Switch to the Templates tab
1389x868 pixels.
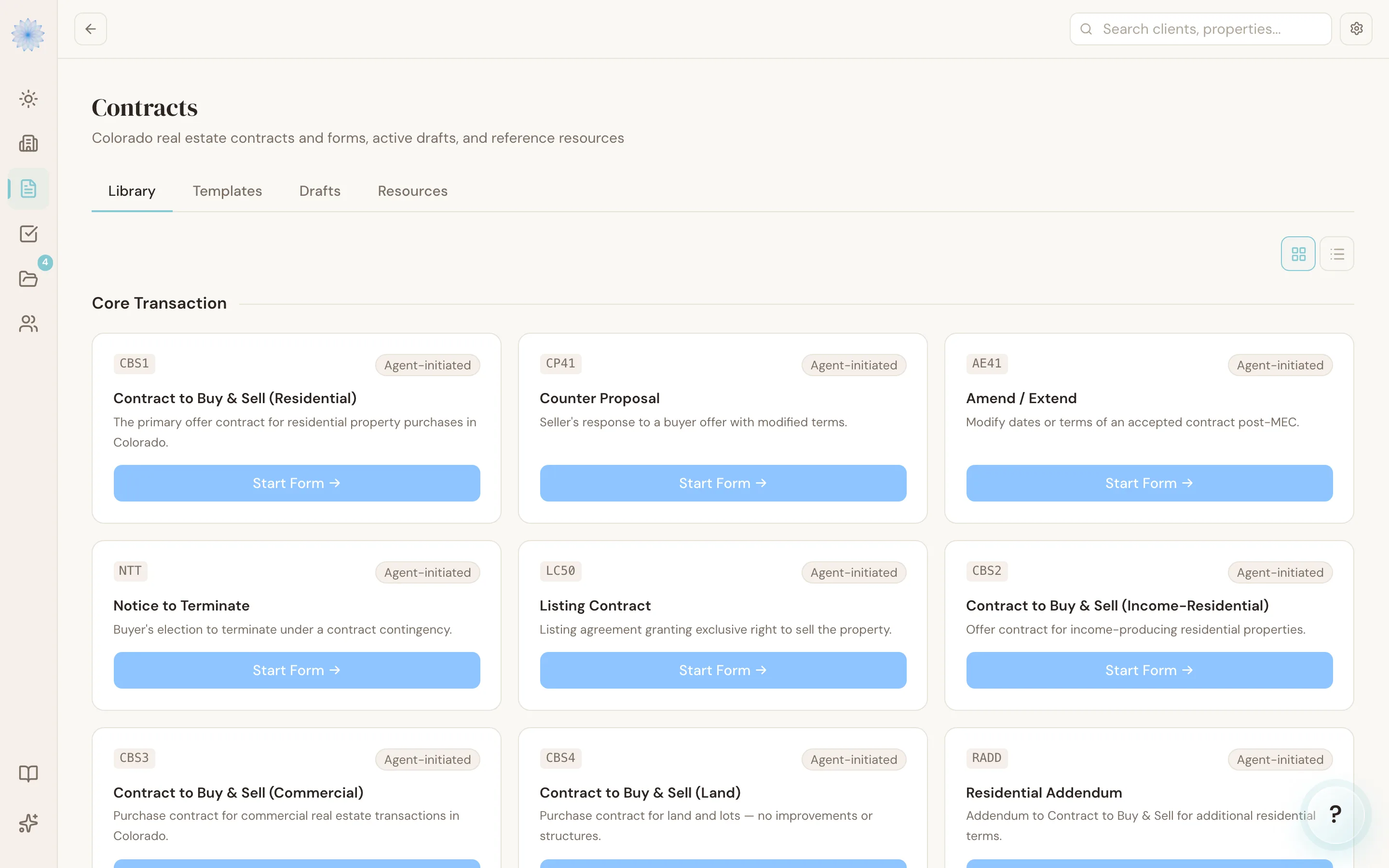227,191
